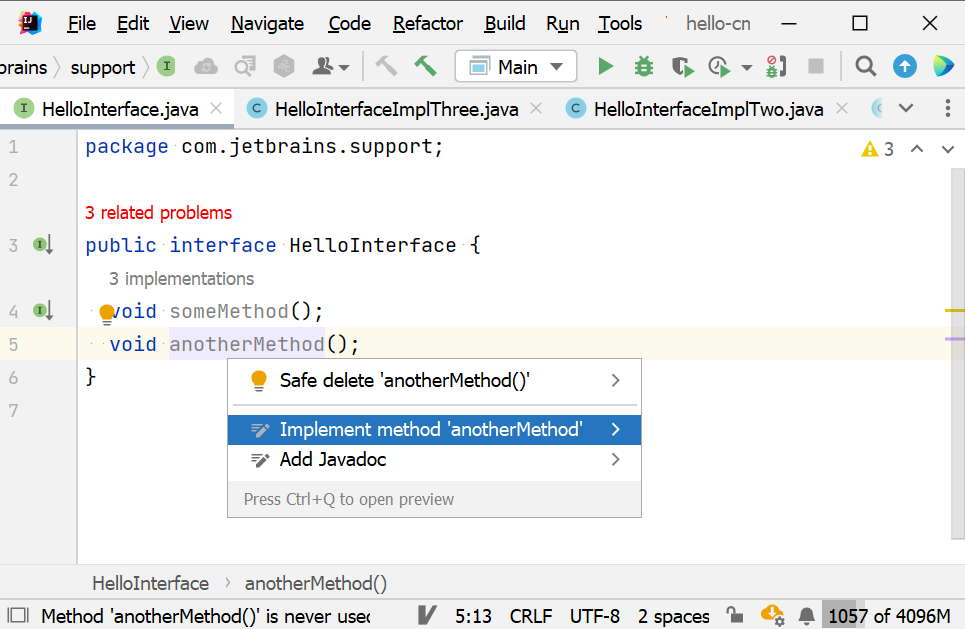Click the green Run button

click(606, 66)
